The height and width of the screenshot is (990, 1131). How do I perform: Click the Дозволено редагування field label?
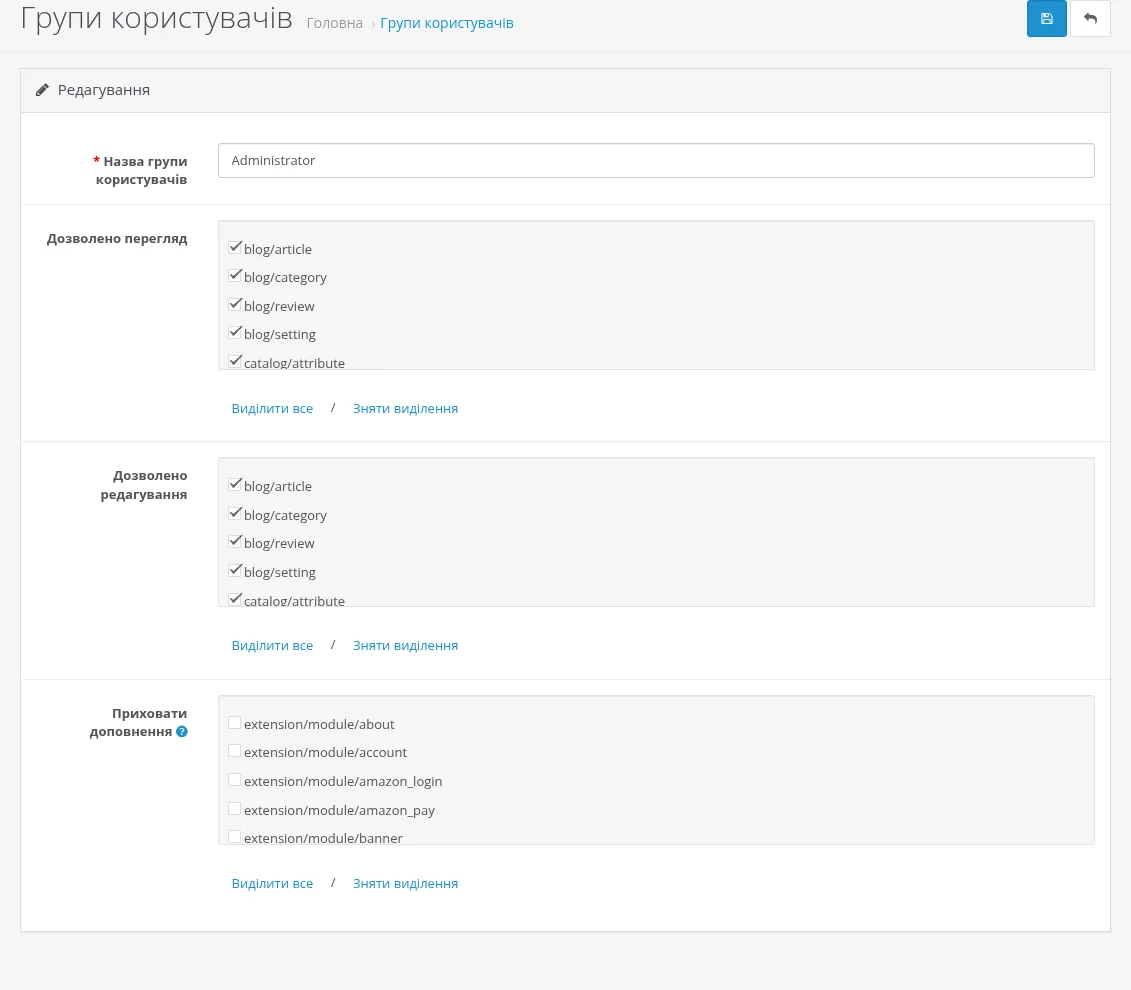144,485
